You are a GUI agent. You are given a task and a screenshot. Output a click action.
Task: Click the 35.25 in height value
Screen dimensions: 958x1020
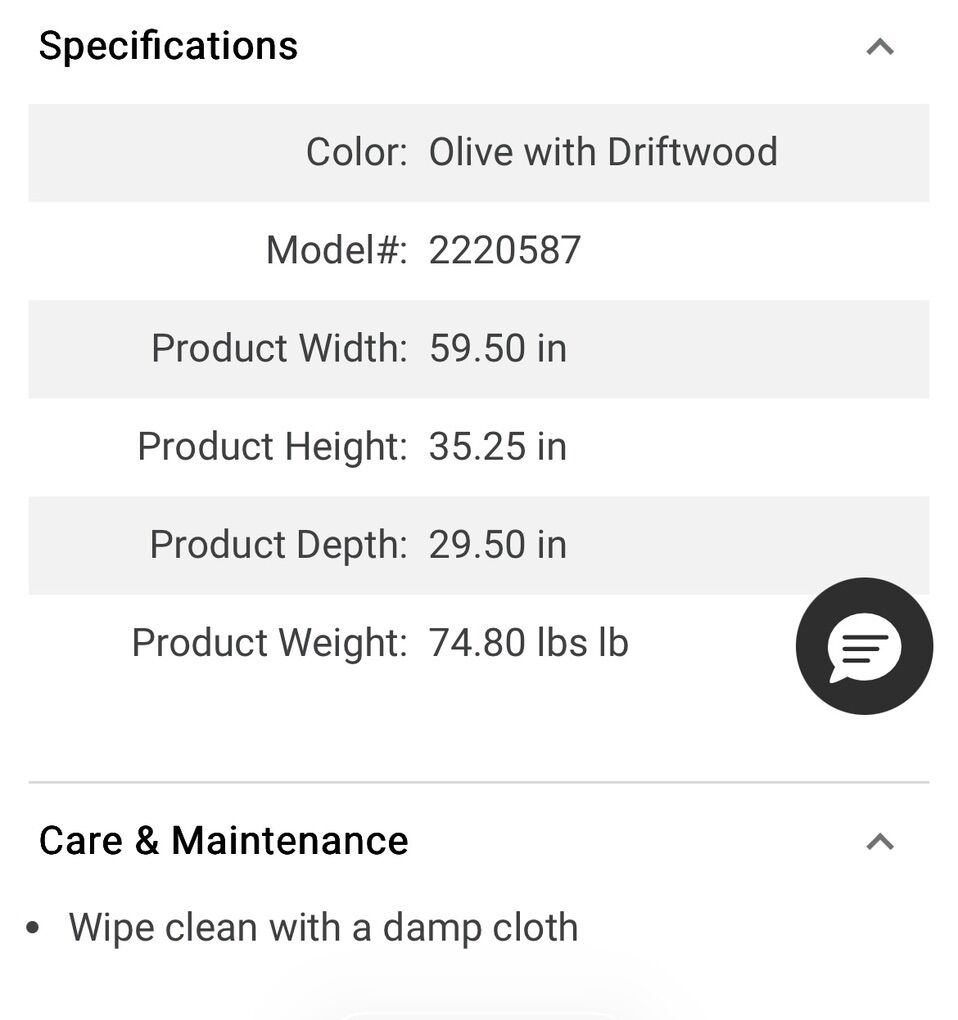(498, 446)
